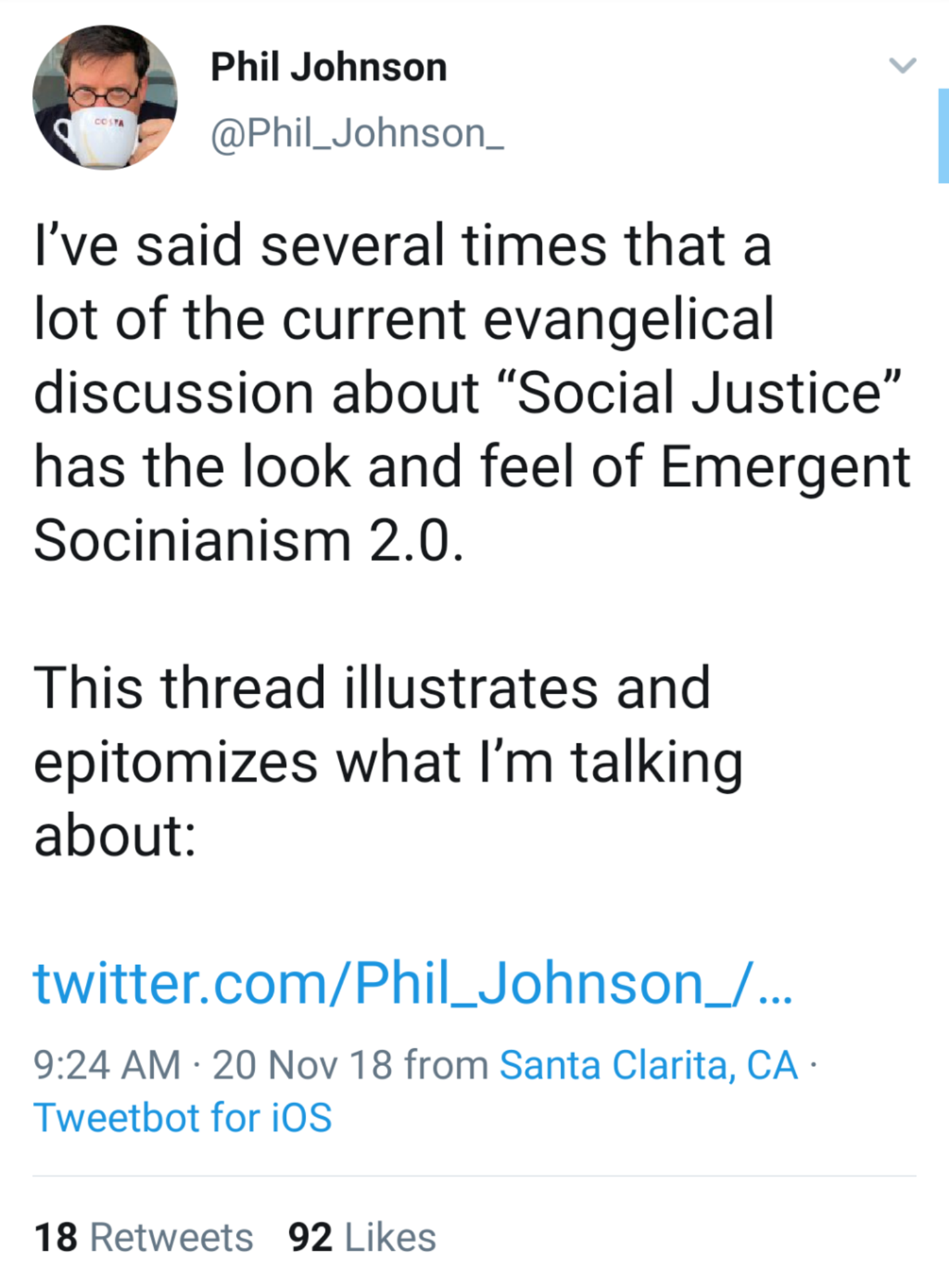The height and width of the screenshot is (1288, 949).
Task: Open the tweet options chevron menu
Action: tap(902, 65)
